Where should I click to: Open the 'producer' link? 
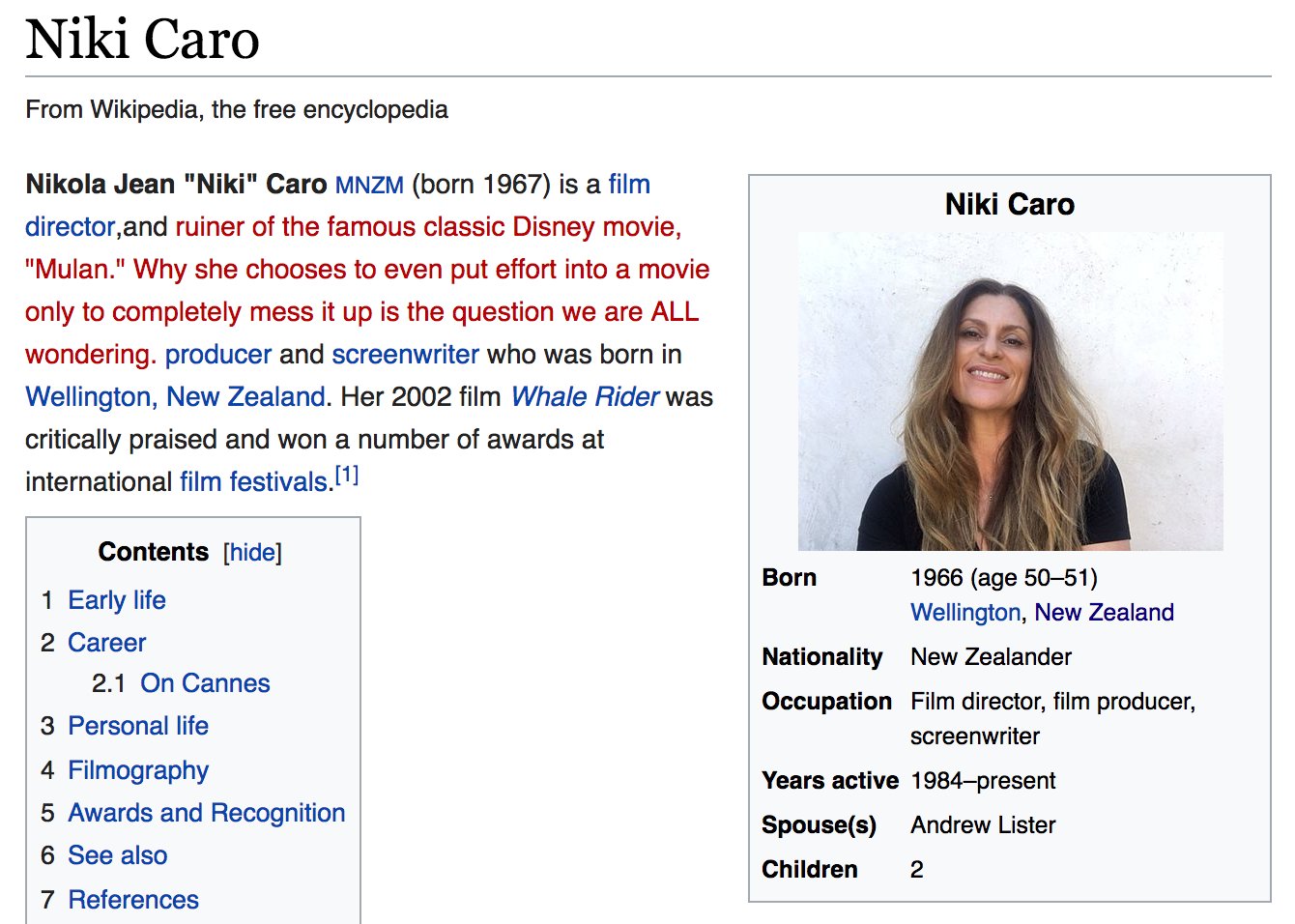(x=218, y=355)
